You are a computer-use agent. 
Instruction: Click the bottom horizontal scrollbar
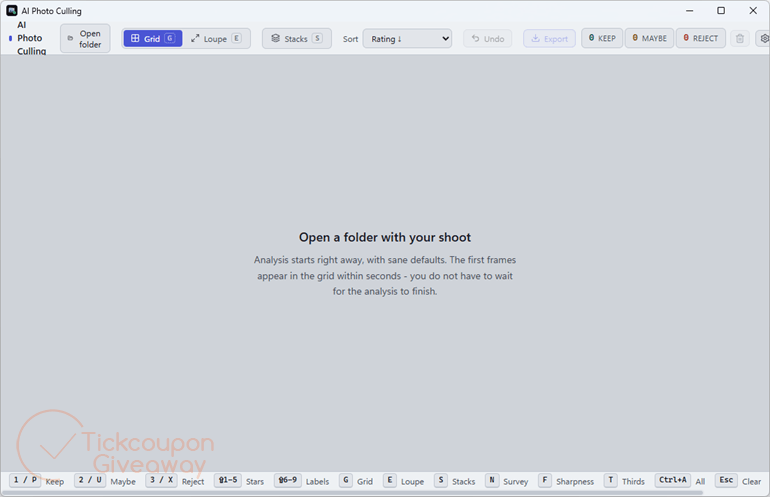(x=352, y=493)
